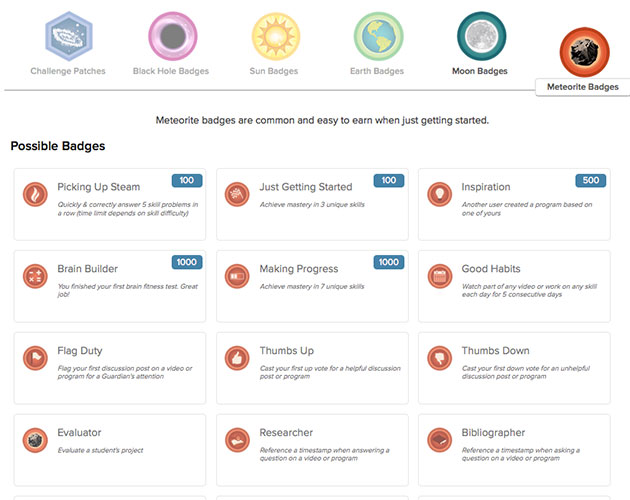Click the Researcher badge icon

(x=237, y=439)
